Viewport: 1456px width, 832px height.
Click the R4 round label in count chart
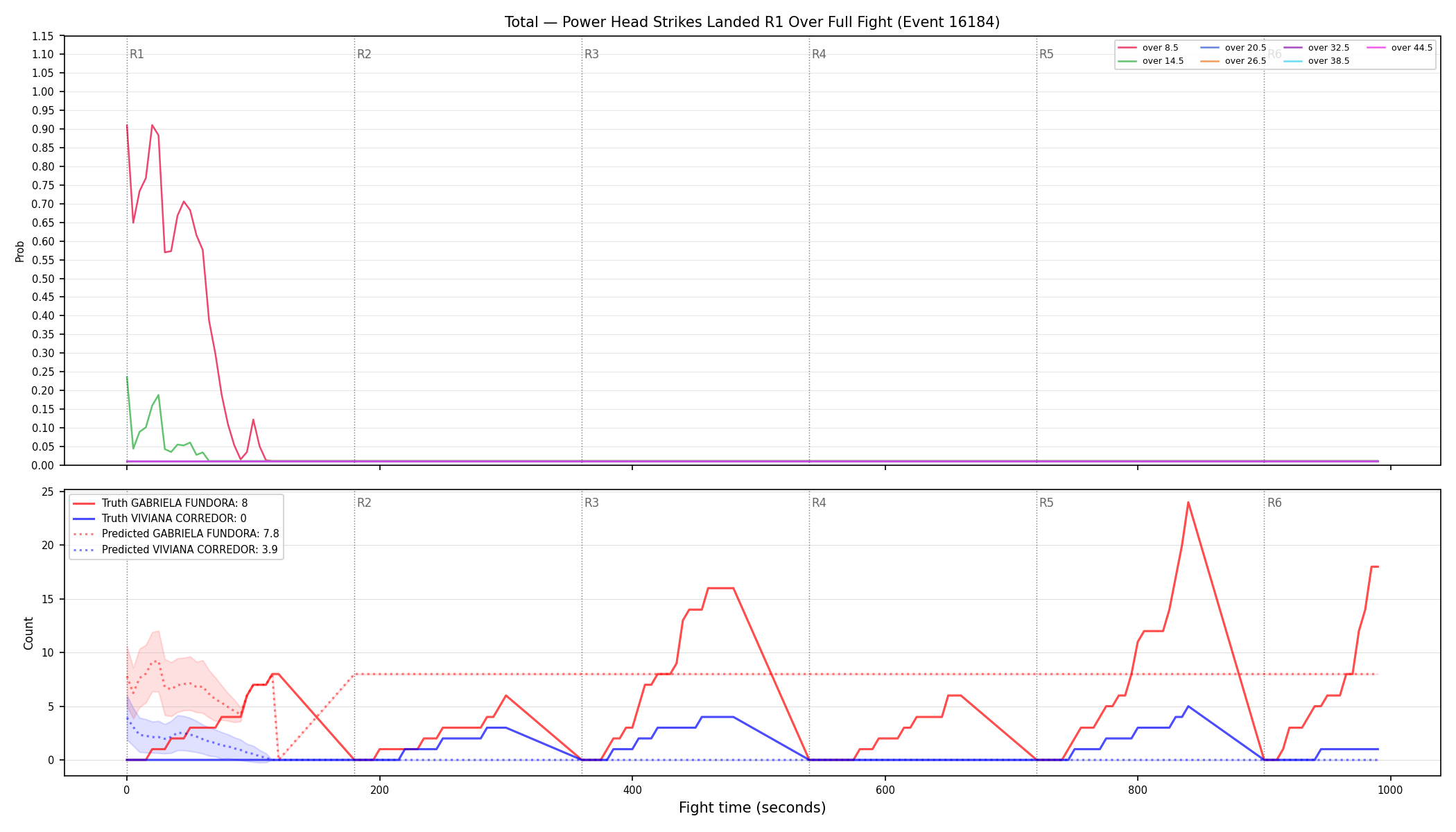pyautogui.click(x=819, y=503)
